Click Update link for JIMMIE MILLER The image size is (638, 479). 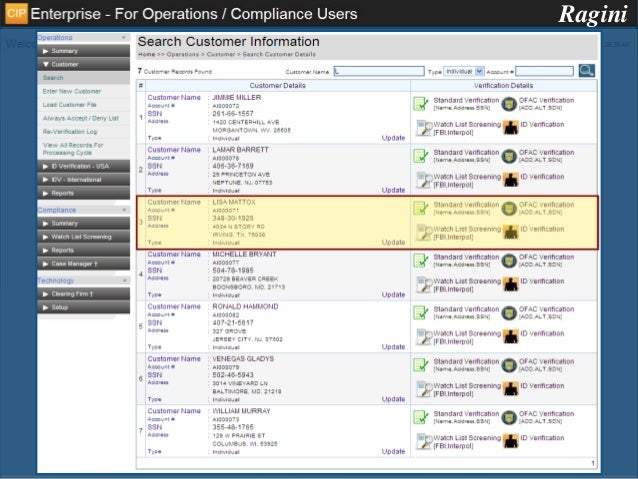393,138
